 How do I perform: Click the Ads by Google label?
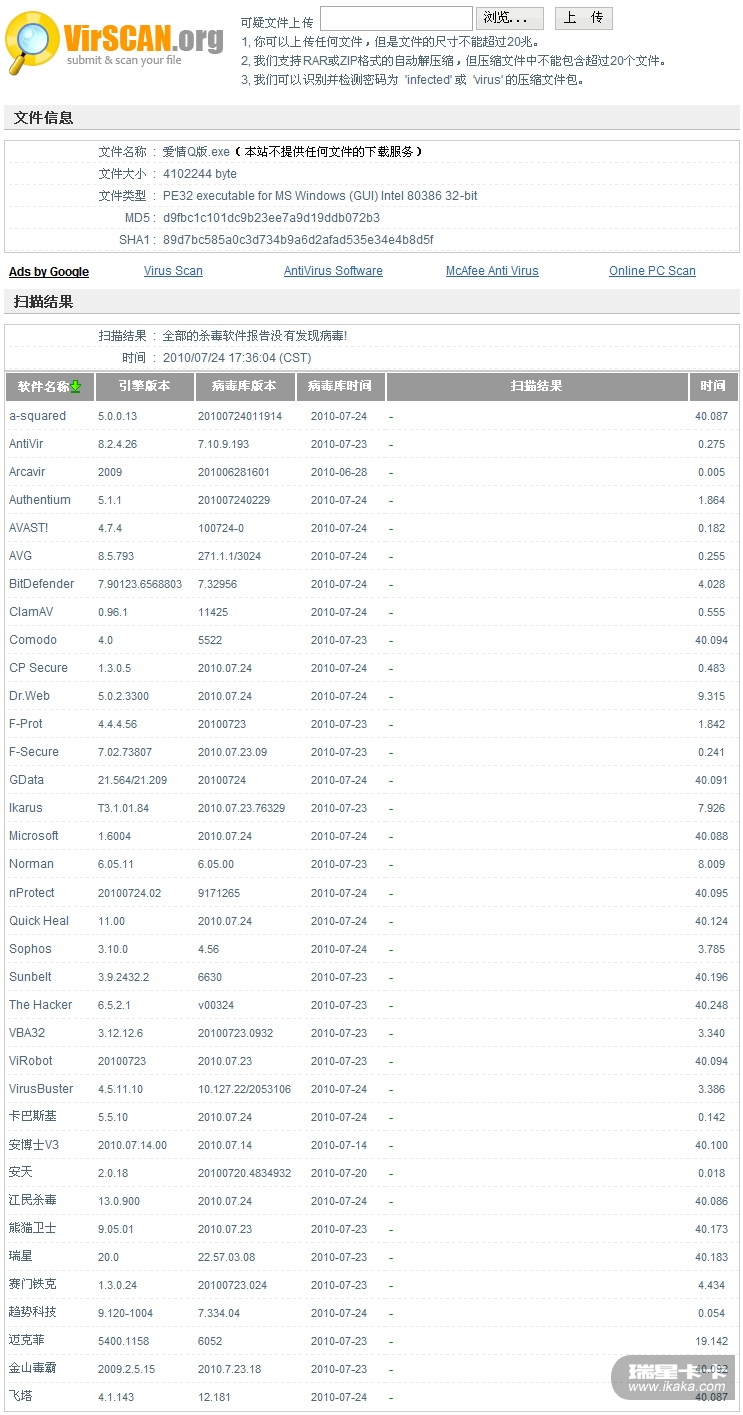point(49,272)
